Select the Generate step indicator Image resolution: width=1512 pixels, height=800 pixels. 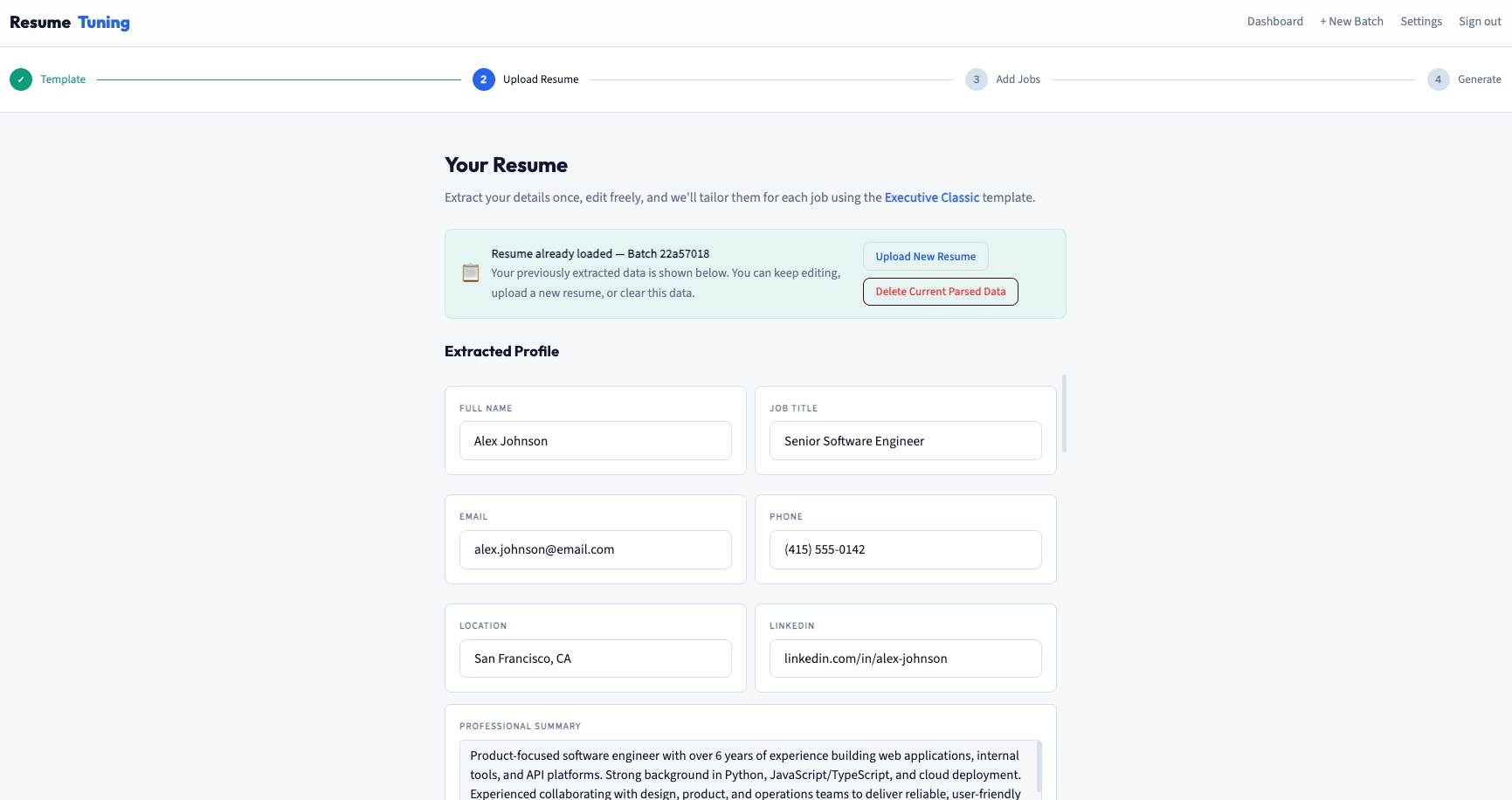1439,79
